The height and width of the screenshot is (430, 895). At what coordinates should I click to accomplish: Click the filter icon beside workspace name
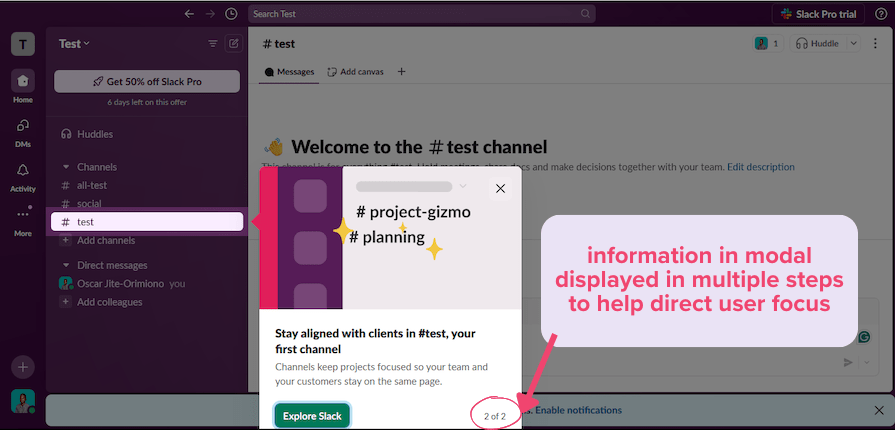212,44
